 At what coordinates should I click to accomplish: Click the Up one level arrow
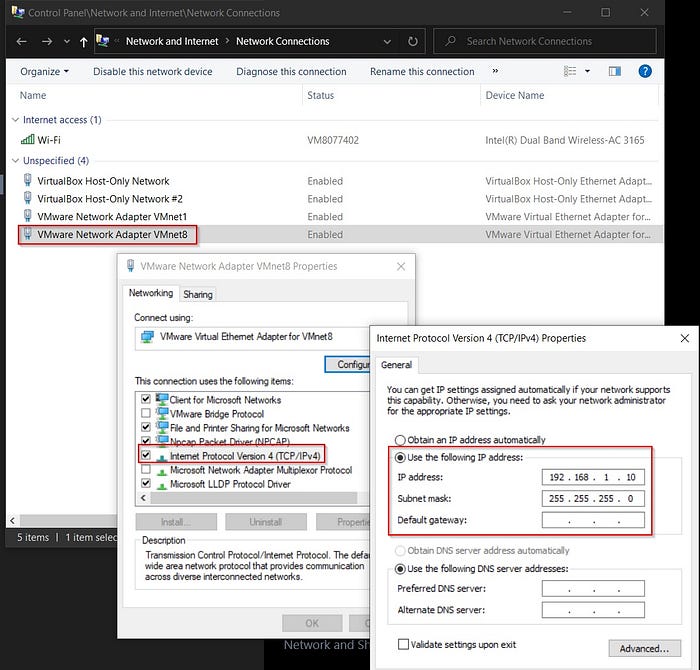[x=82, y=42]
